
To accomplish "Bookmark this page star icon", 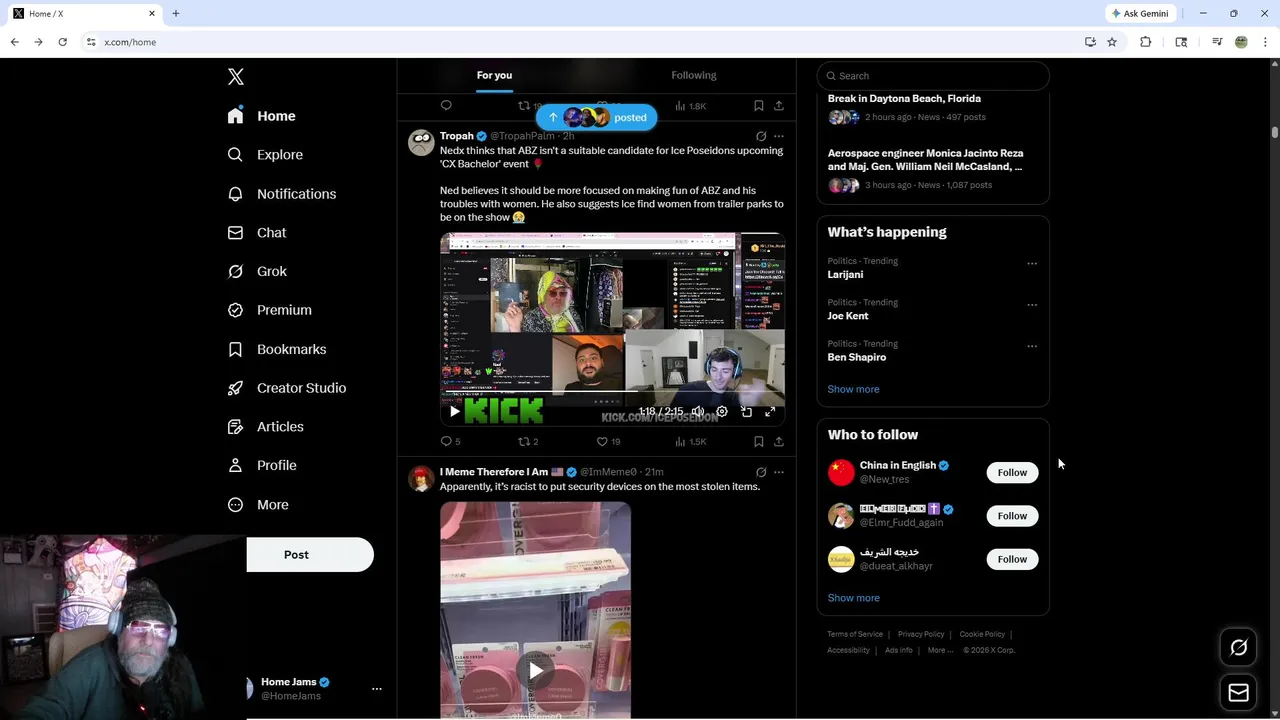I will pos(1112,42).
